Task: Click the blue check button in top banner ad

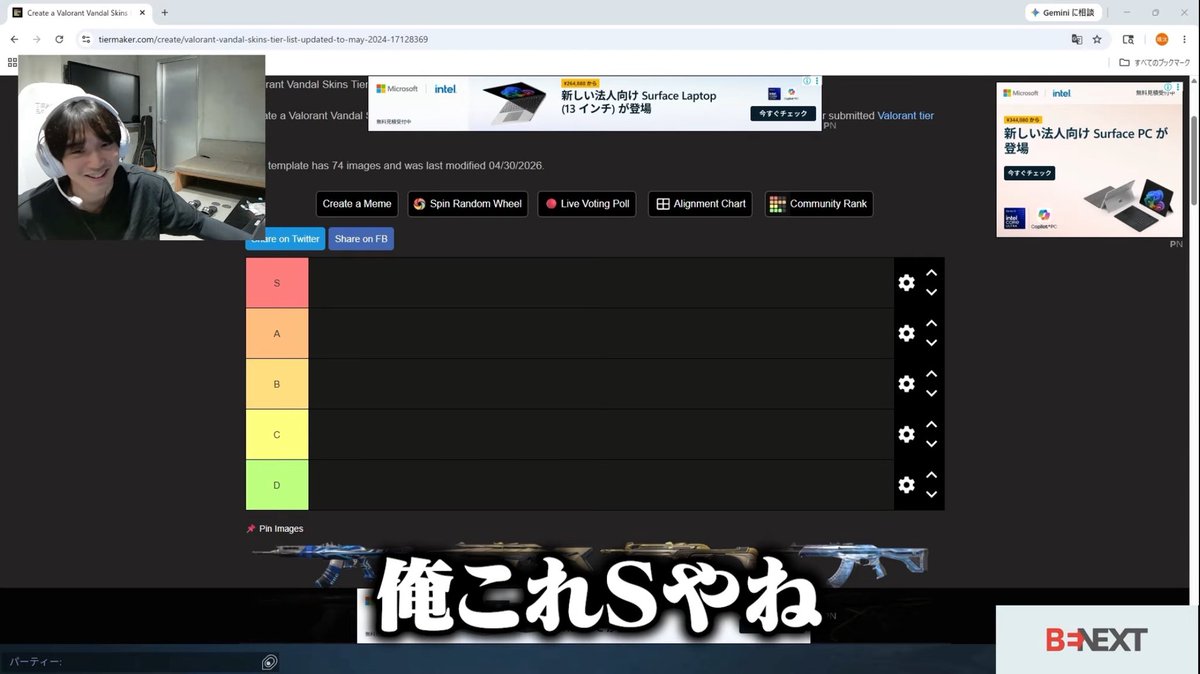Action: 783,113
